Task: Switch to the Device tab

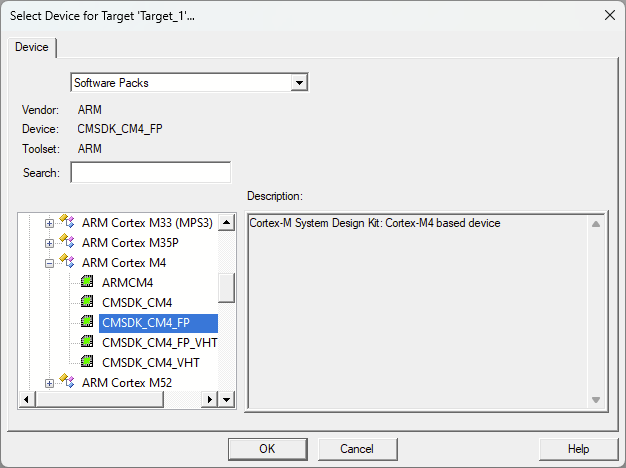Action: [x=32, y=47]
